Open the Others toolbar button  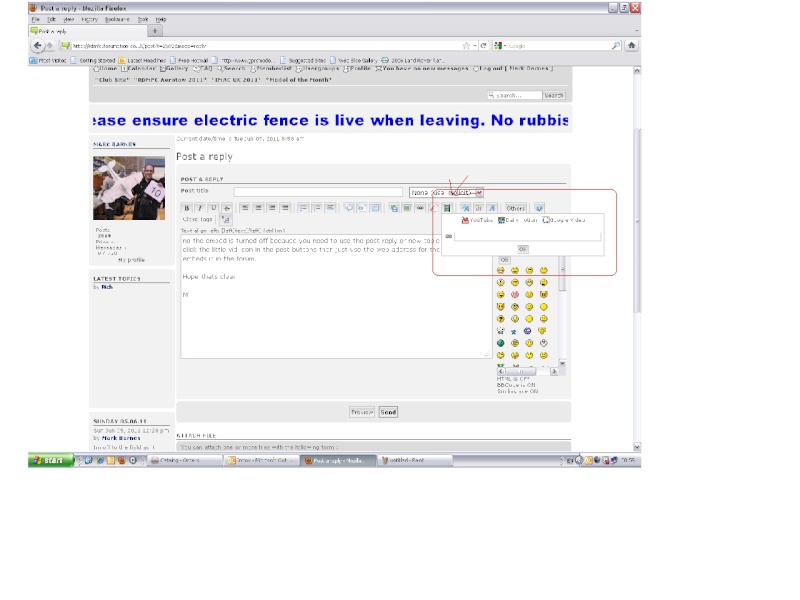(515, 208)
